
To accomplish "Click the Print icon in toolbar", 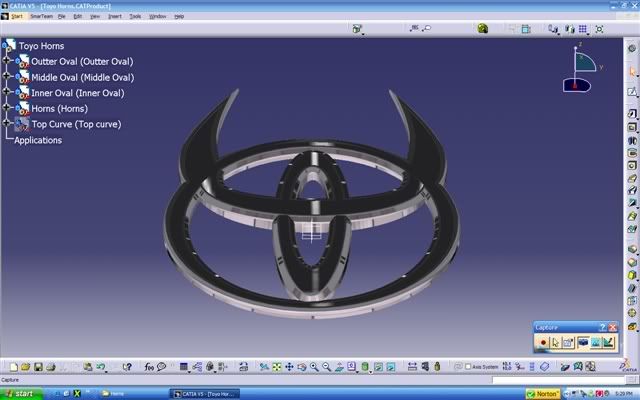I will click(51, 367).
